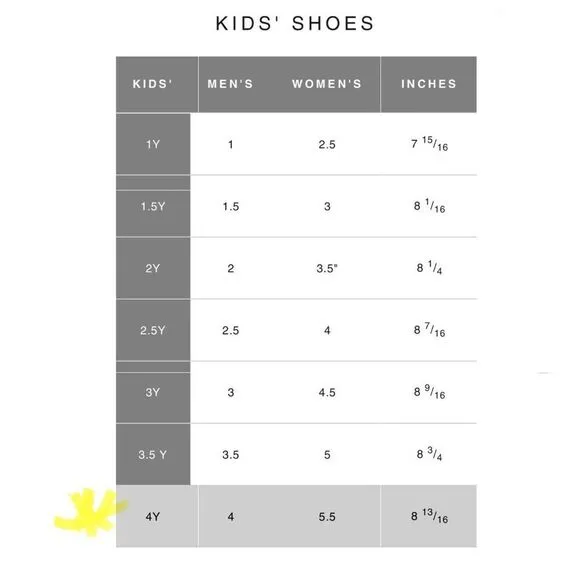The height and width of the screenshot is (580, 580).
Task: Select the WOMEN'S column header
Action: 327,84
